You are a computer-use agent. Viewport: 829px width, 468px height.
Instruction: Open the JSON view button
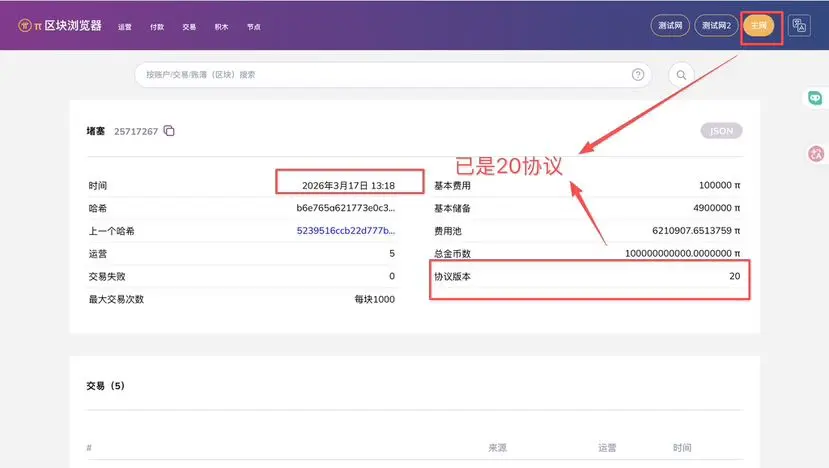click(x=721, y=131)
